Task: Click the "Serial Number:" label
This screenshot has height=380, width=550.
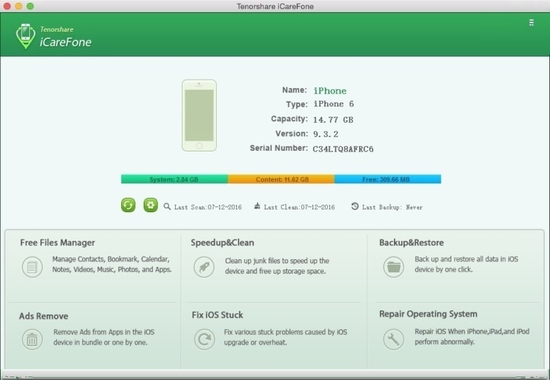Action: pos(279,148)
